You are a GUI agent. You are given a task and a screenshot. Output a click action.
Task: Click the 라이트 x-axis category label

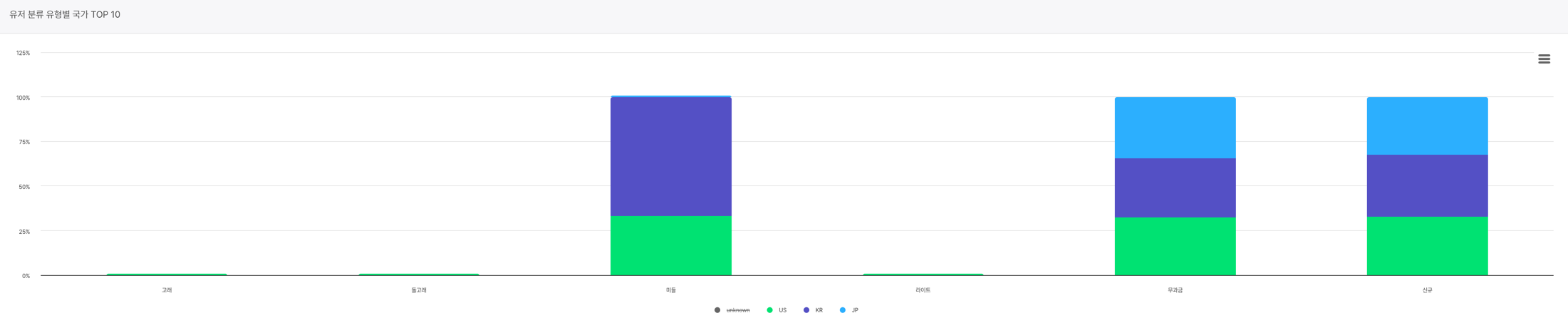(923, 290)
